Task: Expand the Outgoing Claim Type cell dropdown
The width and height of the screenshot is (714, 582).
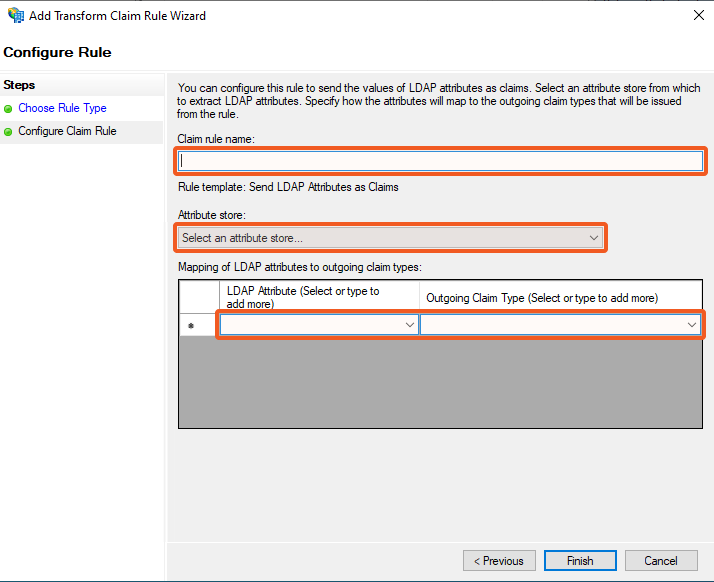Action: [x=691, y=325]
